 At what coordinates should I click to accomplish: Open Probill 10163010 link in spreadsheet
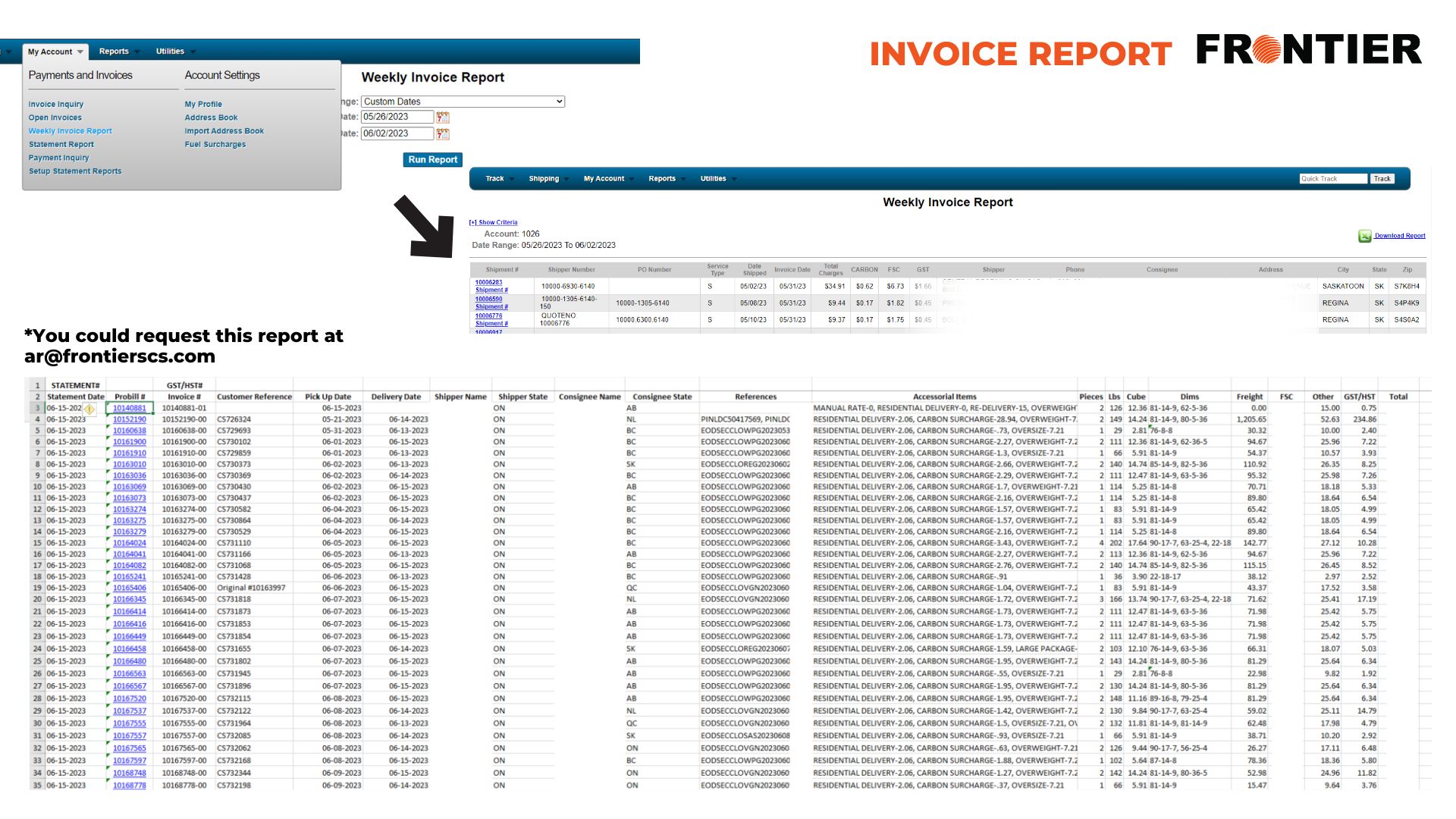pyautogui.click(x=130, y=465)
